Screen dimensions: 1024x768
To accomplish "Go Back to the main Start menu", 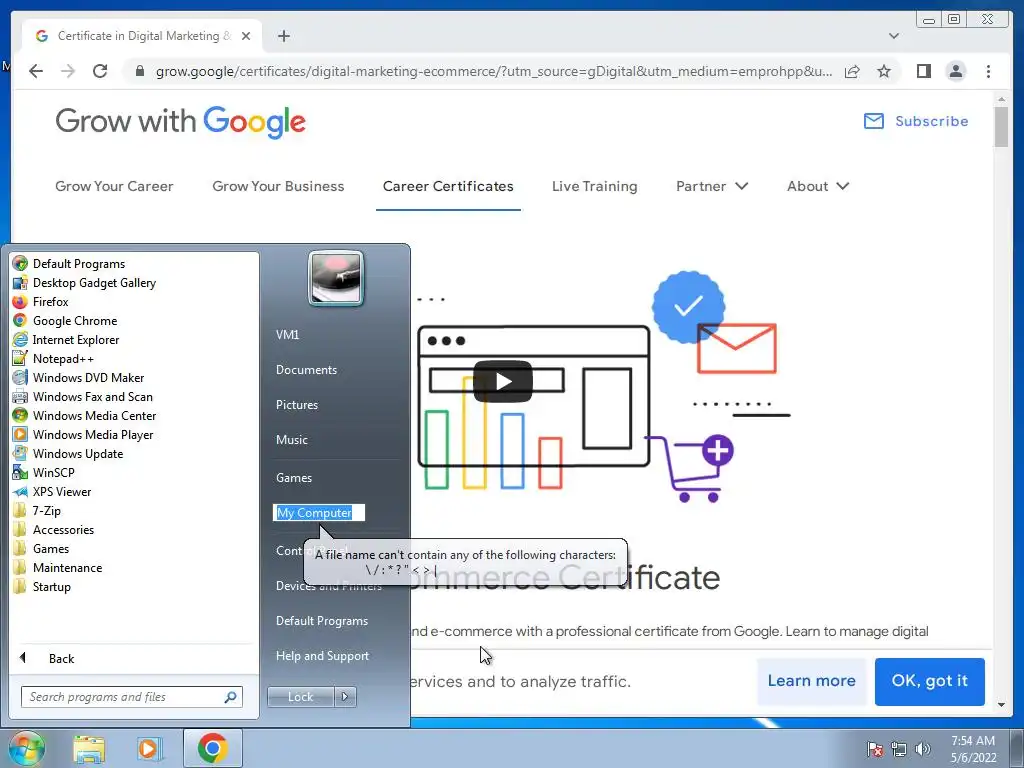I will (x=47, y=658).
